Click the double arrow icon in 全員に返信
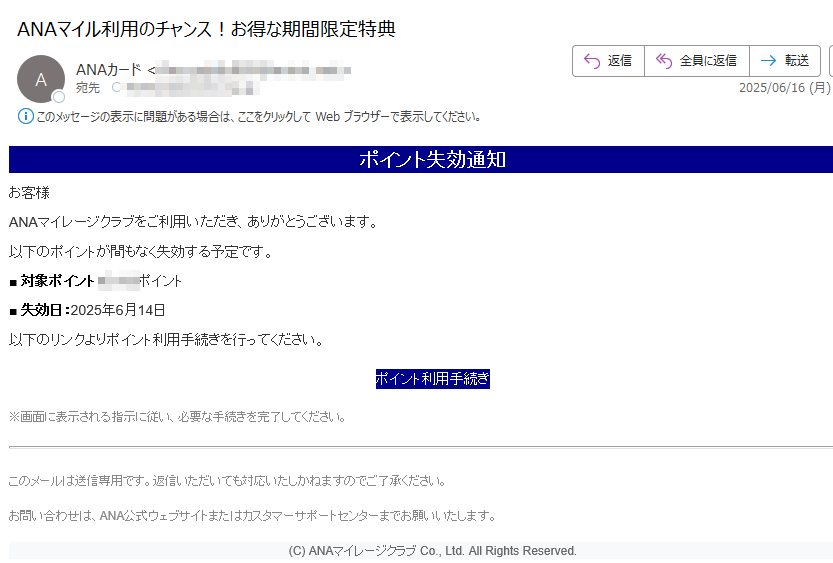833x563 pixels. pyautogui.click(x=664, y=61)
